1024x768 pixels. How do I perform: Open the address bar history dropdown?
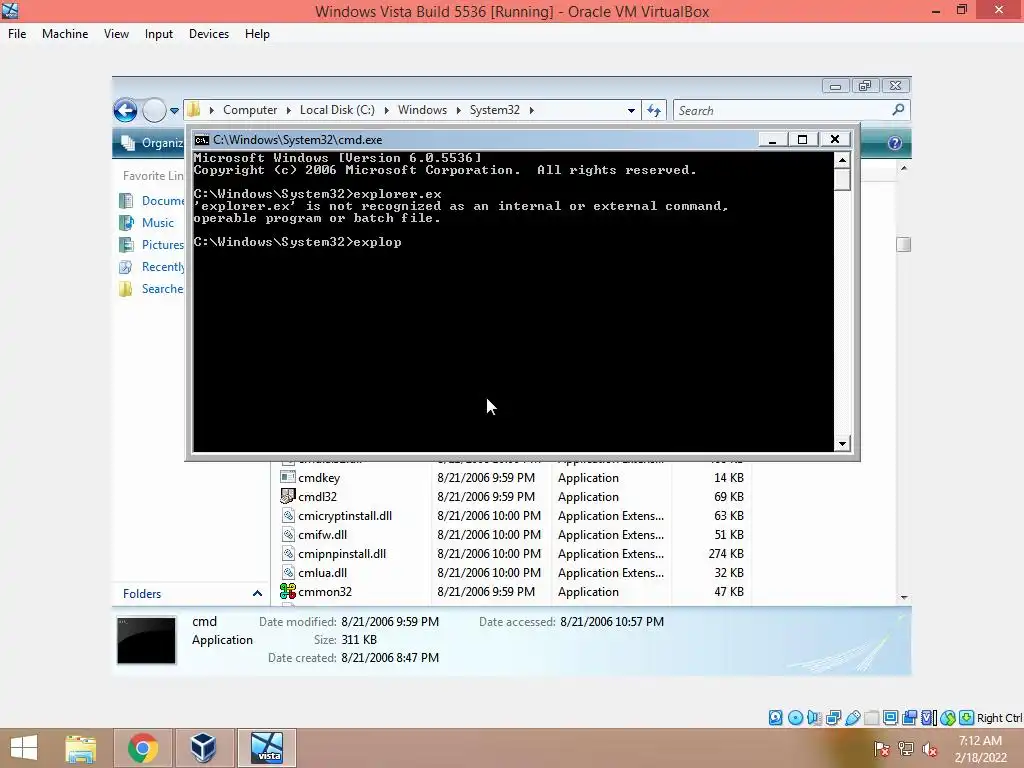pyautogui.click(x=631, y=111)
